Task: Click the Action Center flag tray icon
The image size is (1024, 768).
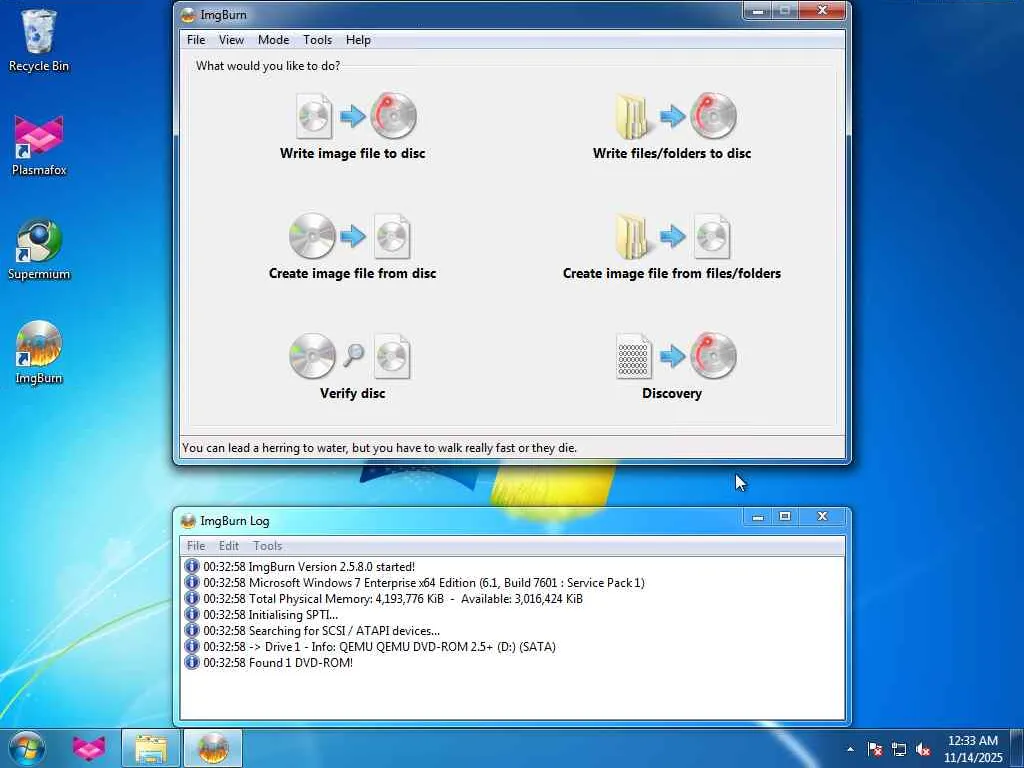Action: click(x=875, y=749)
